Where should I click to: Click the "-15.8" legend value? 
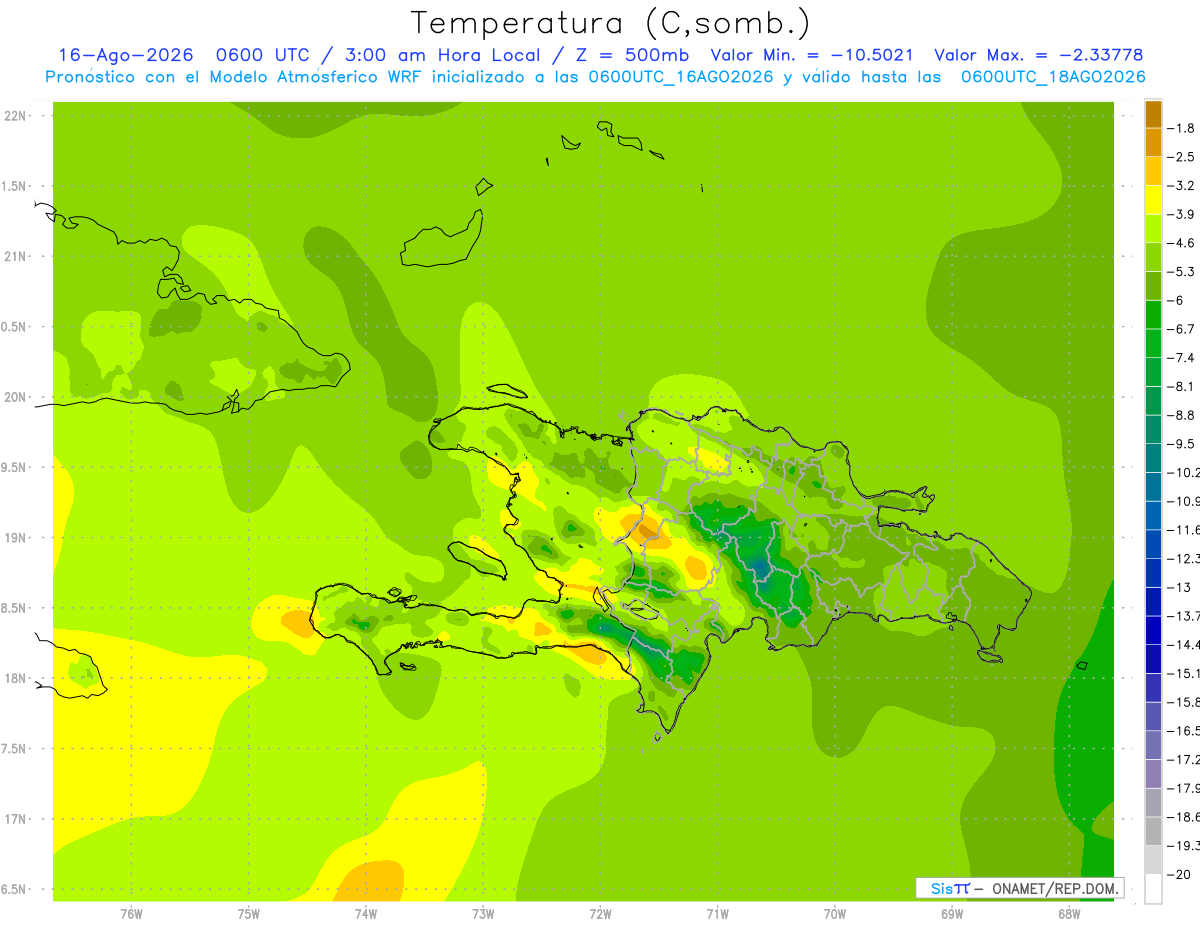1183,703
